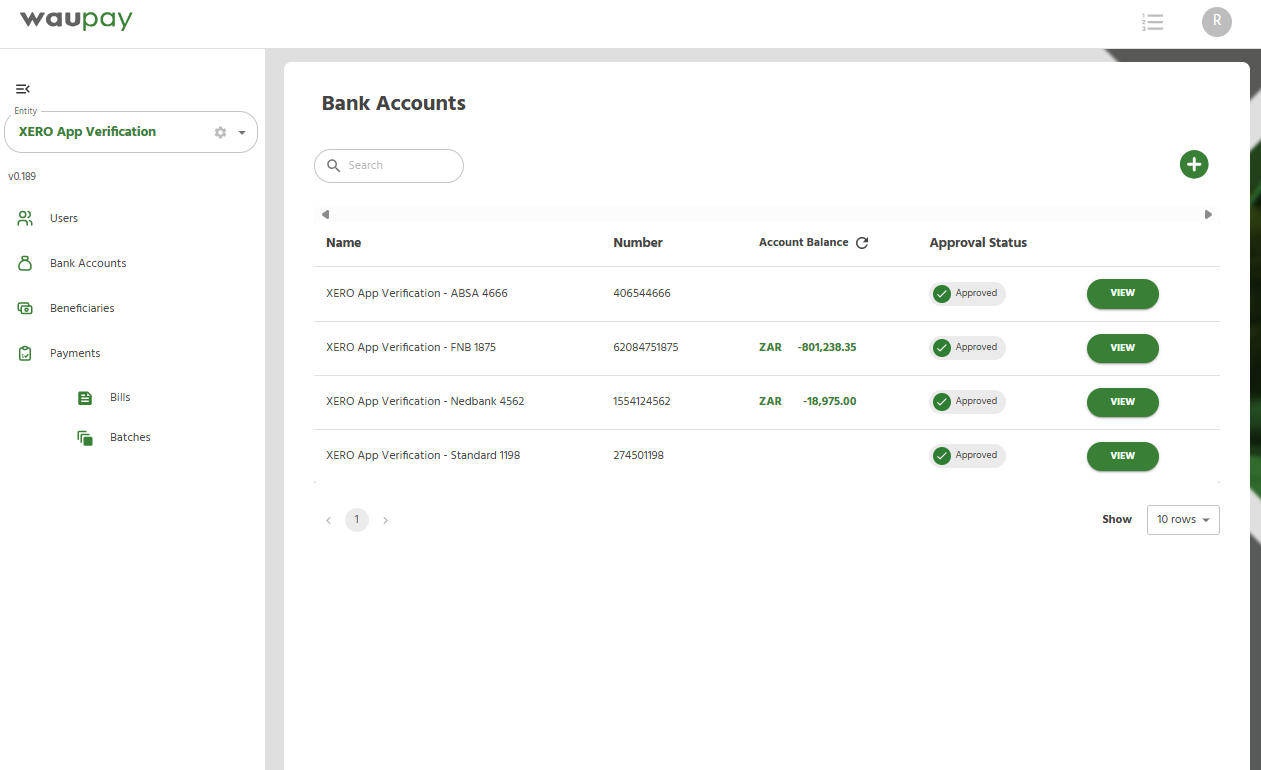Click the entity settings gear icon
The width and height of the screenshot is (1261, 770).
(x=220, y=132)
